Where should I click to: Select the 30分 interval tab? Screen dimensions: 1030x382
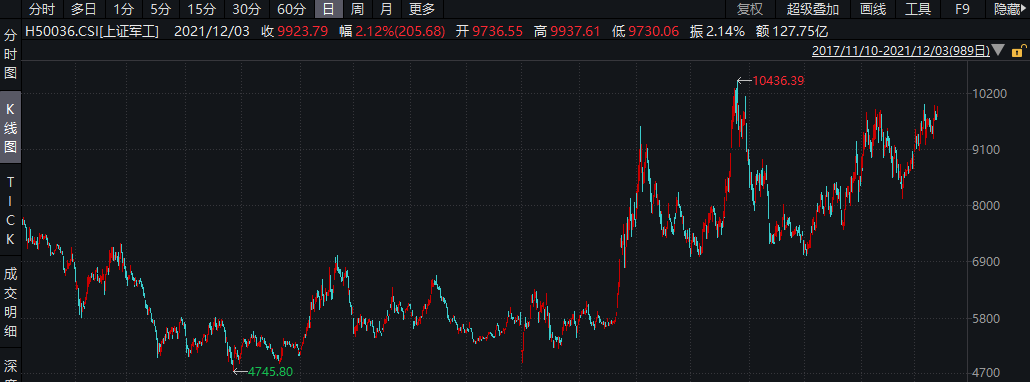(x=246, y=9)
